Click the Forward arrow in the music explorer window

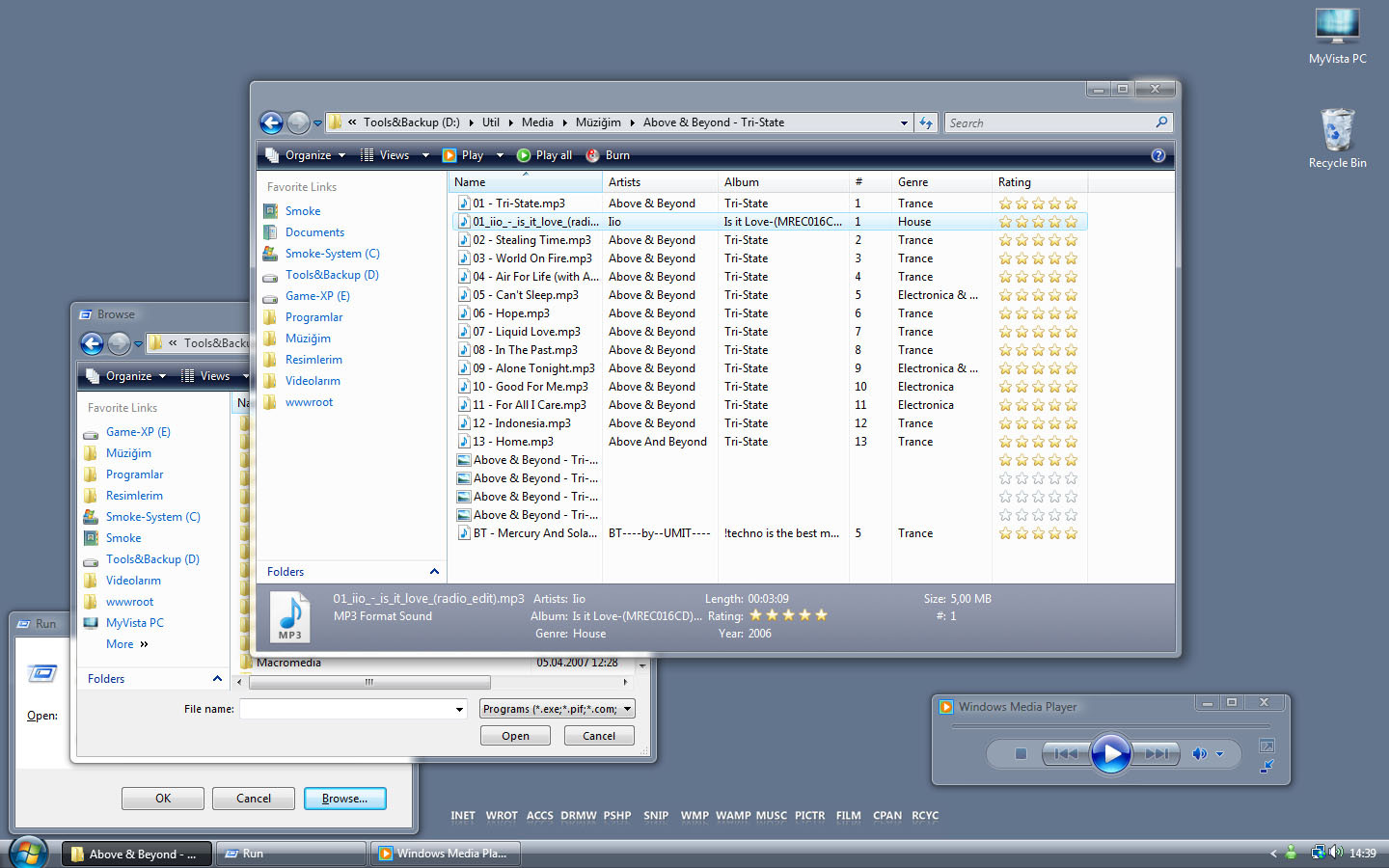(299, 122)
